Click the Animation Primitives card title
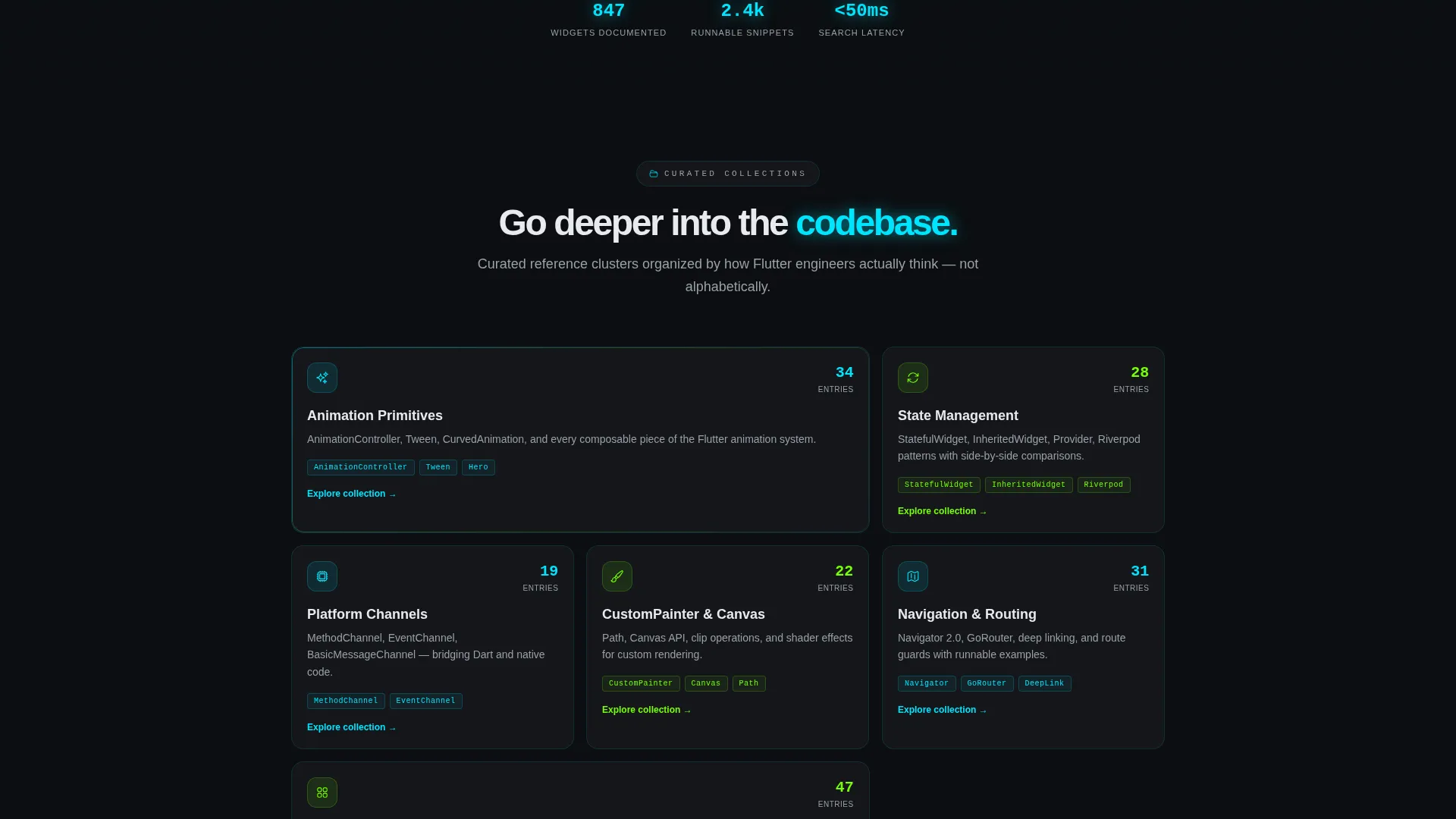Viewport: 1456px width, 819px height. (x=375, y=416)
